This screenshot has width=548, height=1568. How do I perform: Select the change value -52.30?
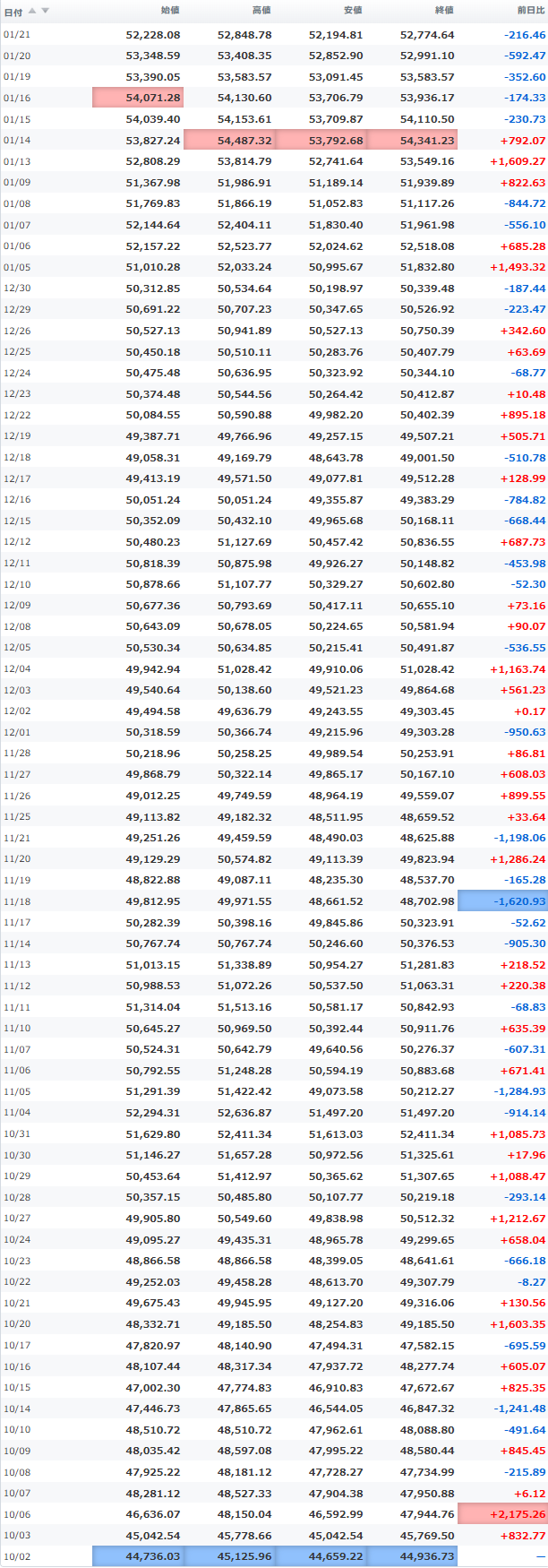point(528,584)
